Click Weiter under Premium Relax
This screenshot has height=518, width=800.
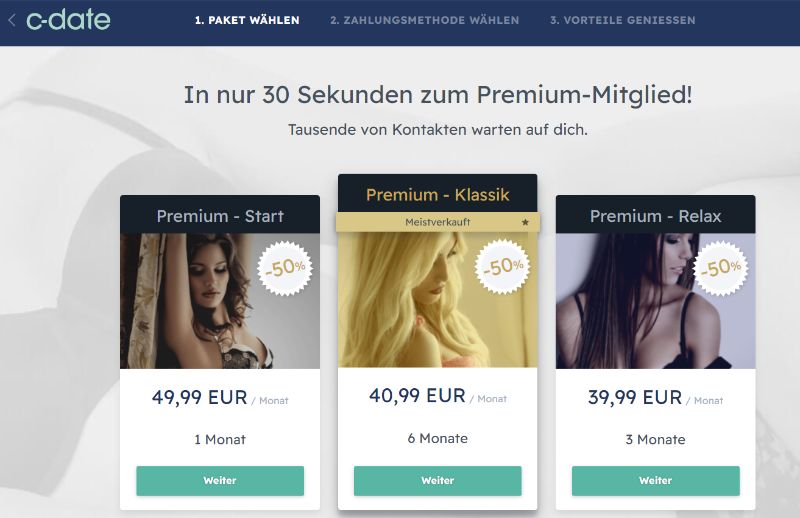click(x=656, y=480)
